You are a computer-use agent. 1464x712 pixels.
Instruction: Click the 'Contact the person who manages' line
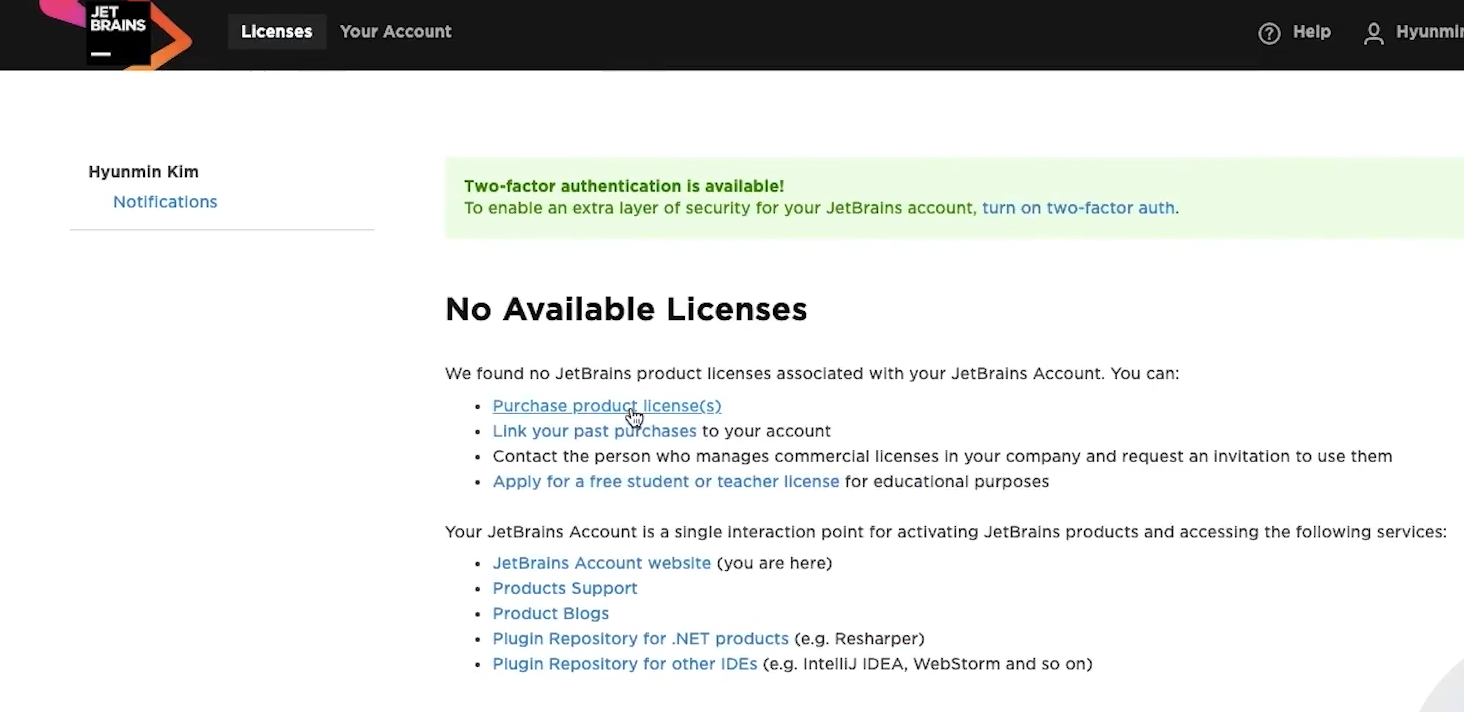(942, 456)
